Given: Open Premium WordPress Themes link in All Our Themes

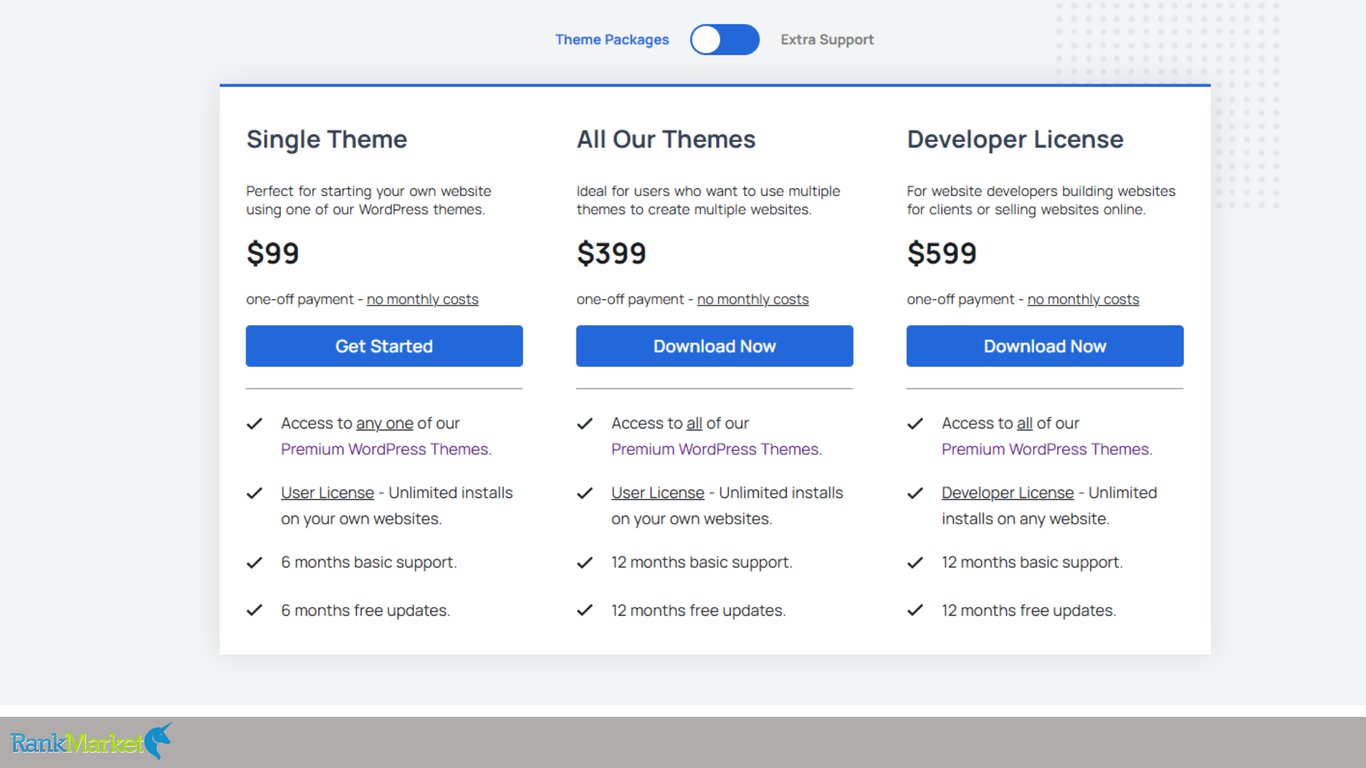Looking at the screenshot, I should (x=717, y=449).
